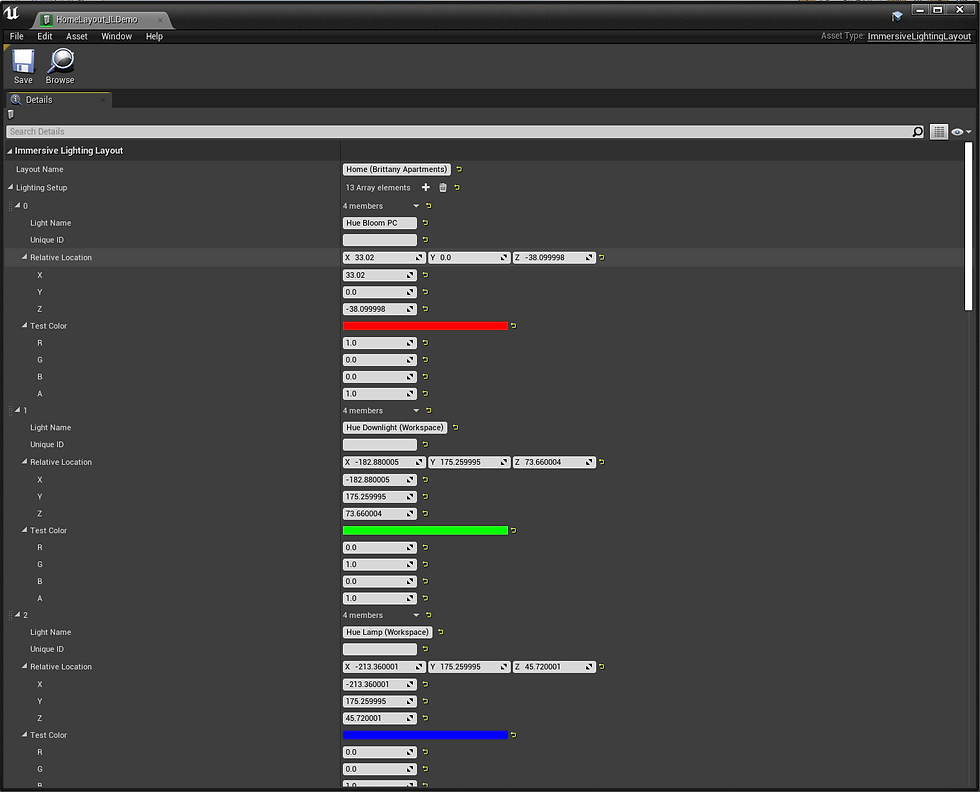Collapse the Immersive Lighting Layout root section
This screenshot has height=792, width=980.
click(x=8, y=150)
